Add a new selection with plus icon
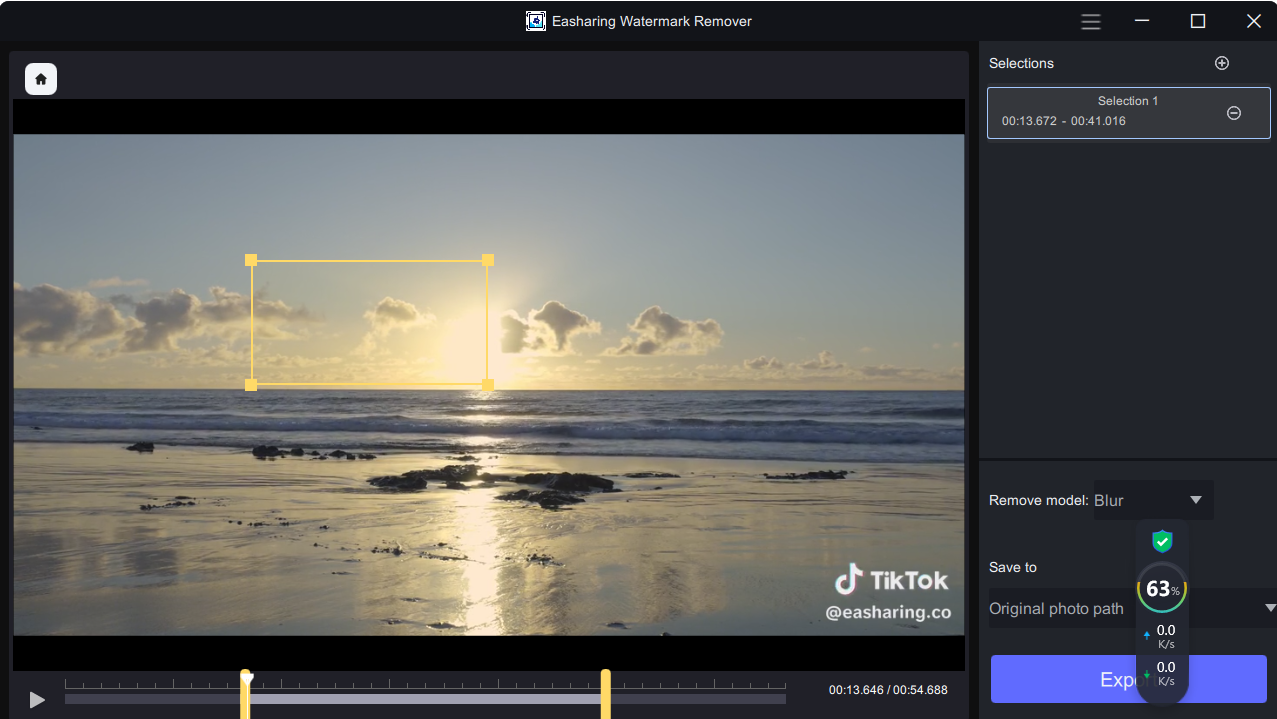 [x=1221, y=63]
